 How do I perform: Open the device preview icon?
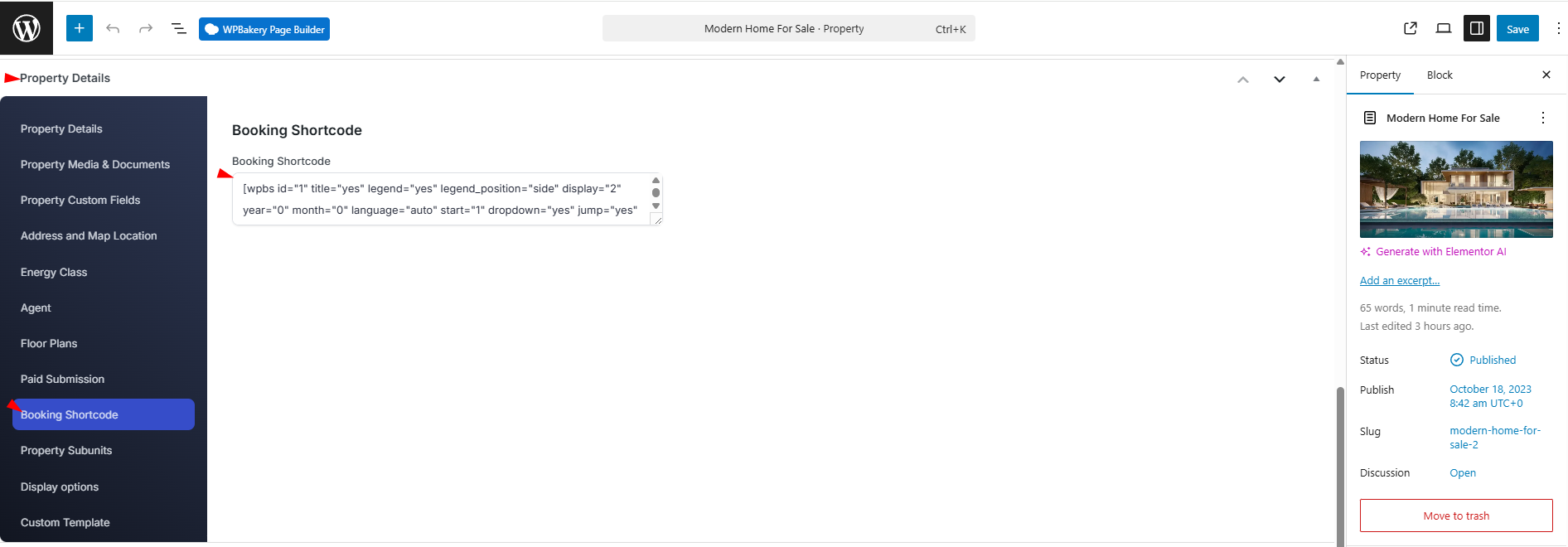[1444, 28]
